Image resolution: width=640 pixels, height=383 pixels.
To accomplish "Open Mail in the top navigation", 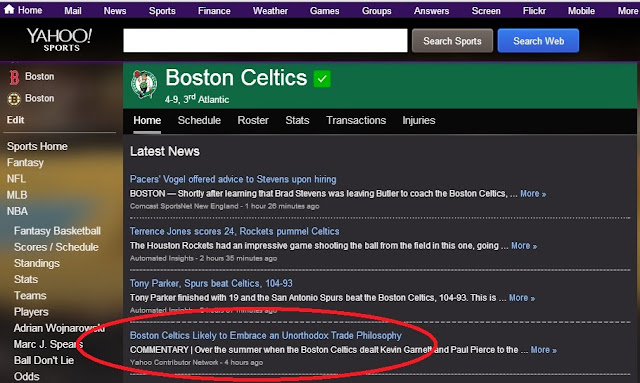I will click(x=73, y=11).
